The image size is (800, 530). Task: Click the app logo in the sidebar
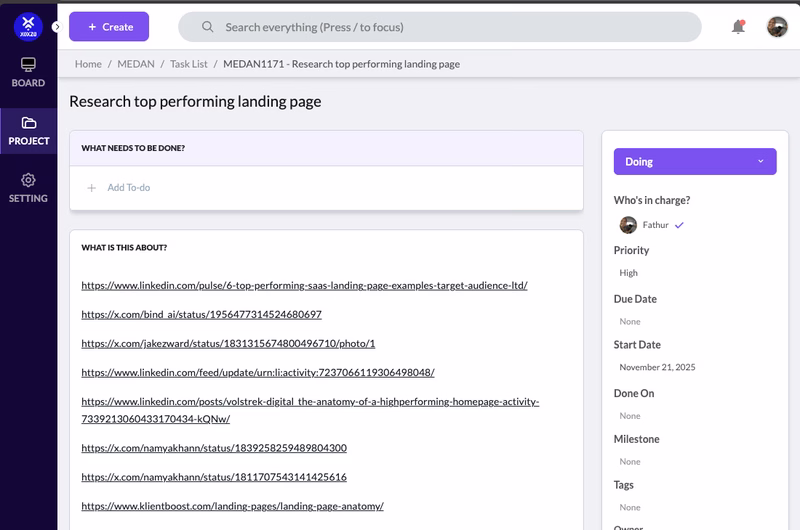pyautogui.click(x=28, y=27)
